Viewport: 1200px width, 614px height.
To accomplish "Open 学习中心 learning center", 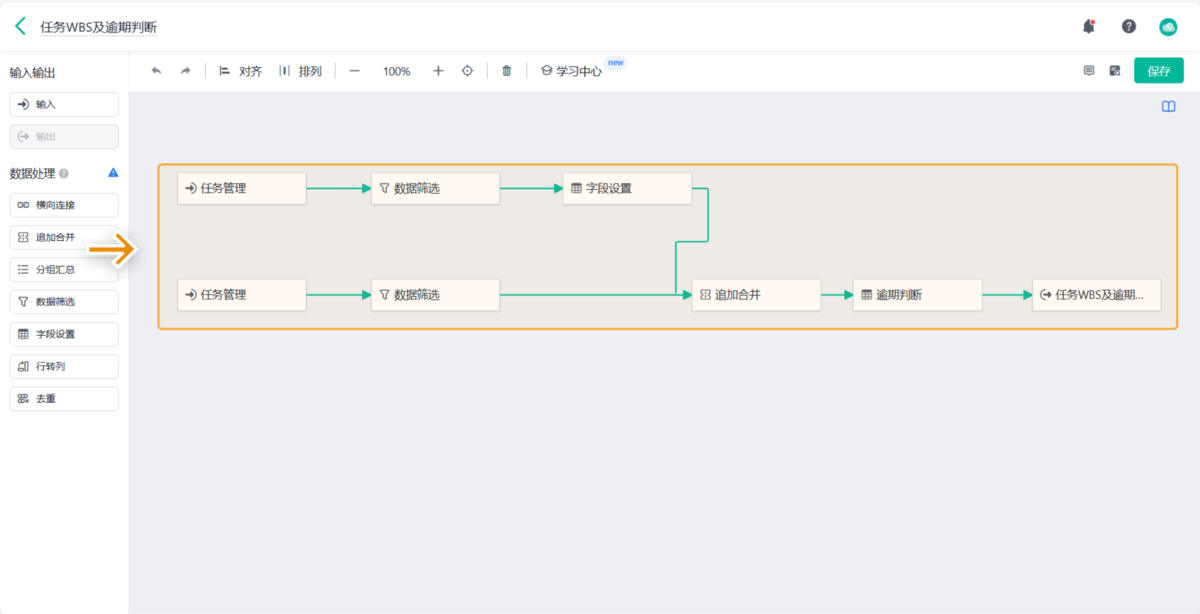I will click(571, 71).
